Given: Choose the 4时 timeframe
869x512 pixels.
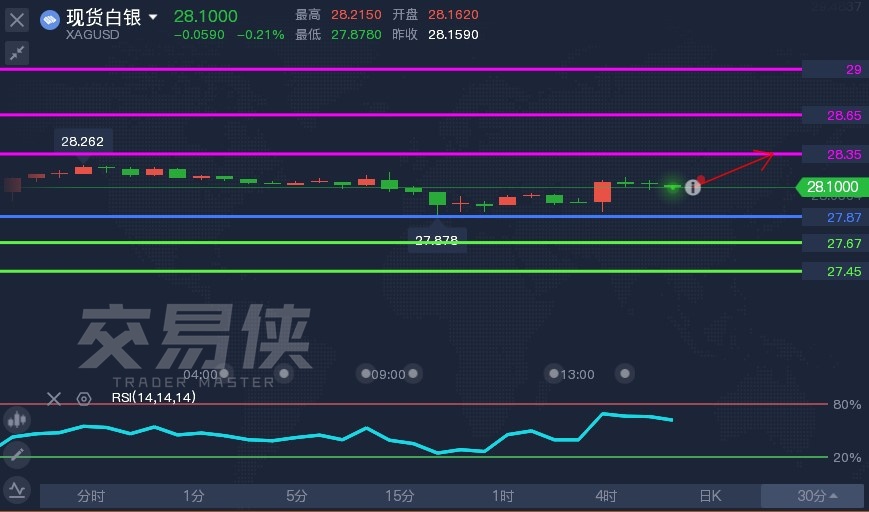Looking at the screenshot, I should tap(606, 496).
